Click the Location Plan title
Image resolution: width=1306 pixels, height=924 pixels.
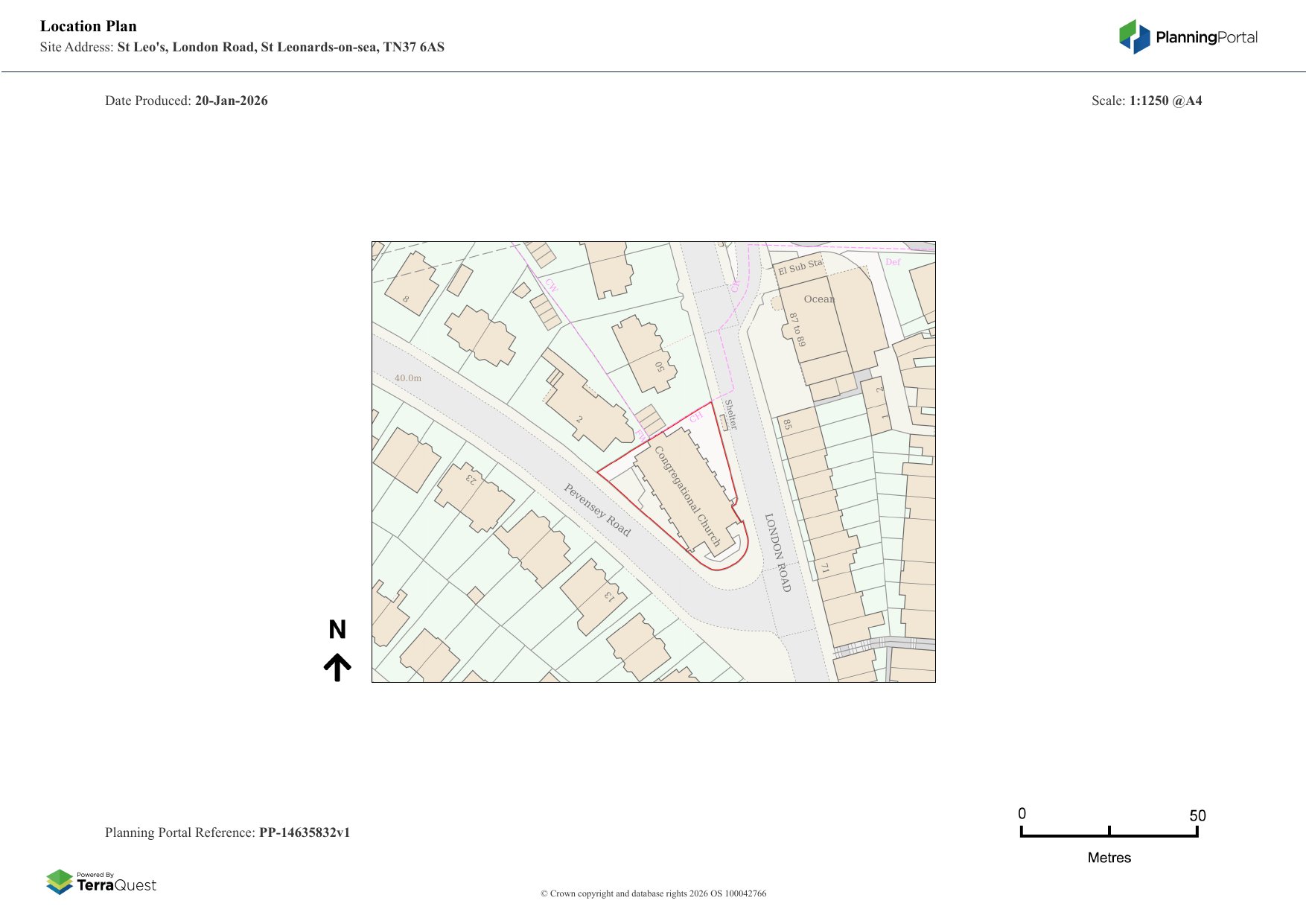(x=89, y=26)
